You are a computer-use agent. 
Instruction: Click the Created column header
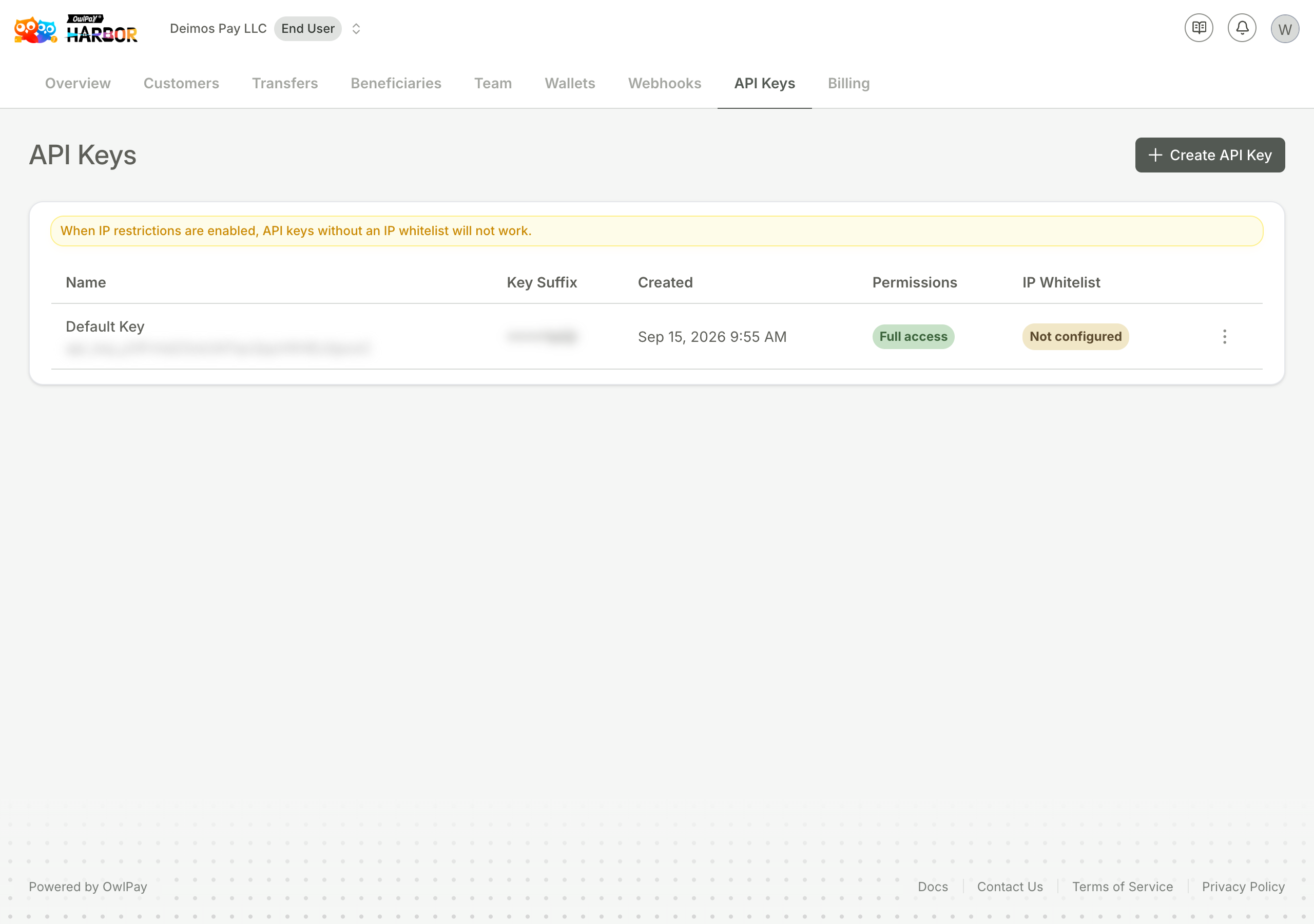click(665, 282)
